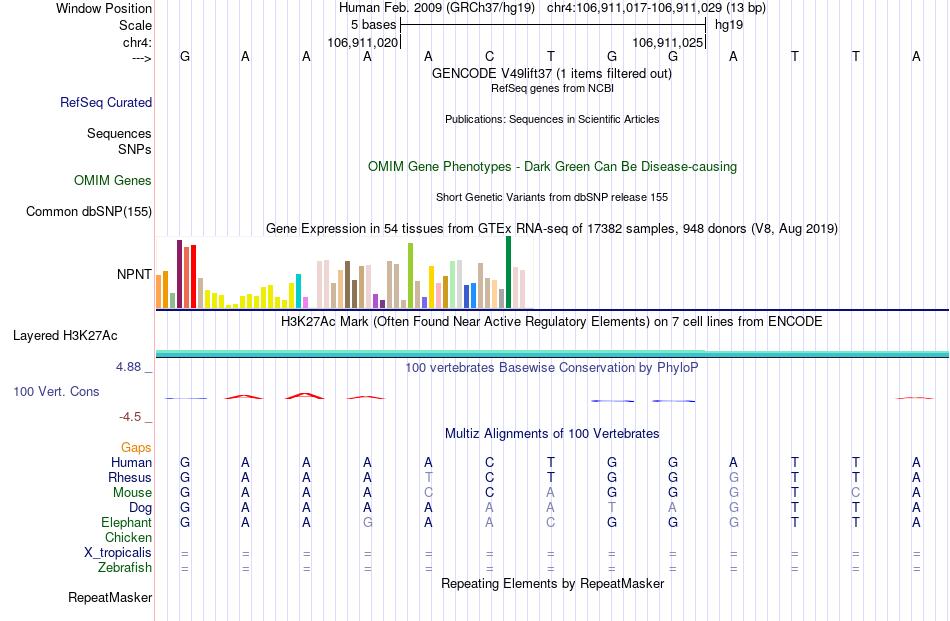Image resolution: width=950 pixels, height=621 pixels.
Task: Select the Dog species label
Action: pyautogui.click(x=140, y=508)
